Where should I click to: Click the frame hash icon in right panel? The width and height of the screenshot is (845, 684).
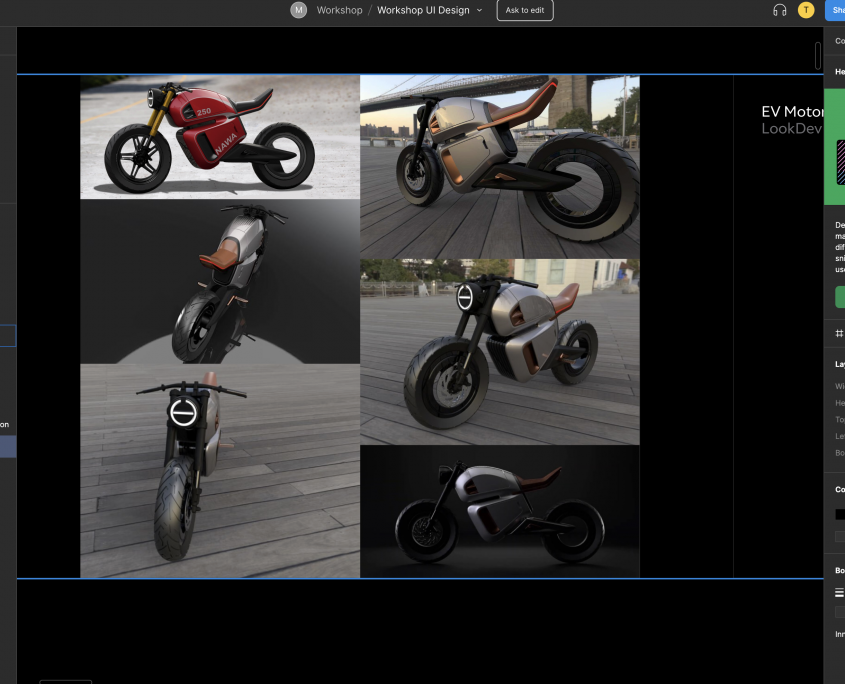click(x=839, y=334)
